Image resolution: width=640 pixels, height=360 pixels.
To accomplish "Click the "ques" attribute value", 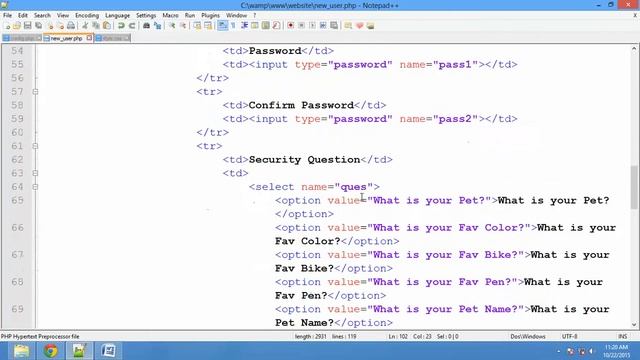I will click(x=353, y=187).
